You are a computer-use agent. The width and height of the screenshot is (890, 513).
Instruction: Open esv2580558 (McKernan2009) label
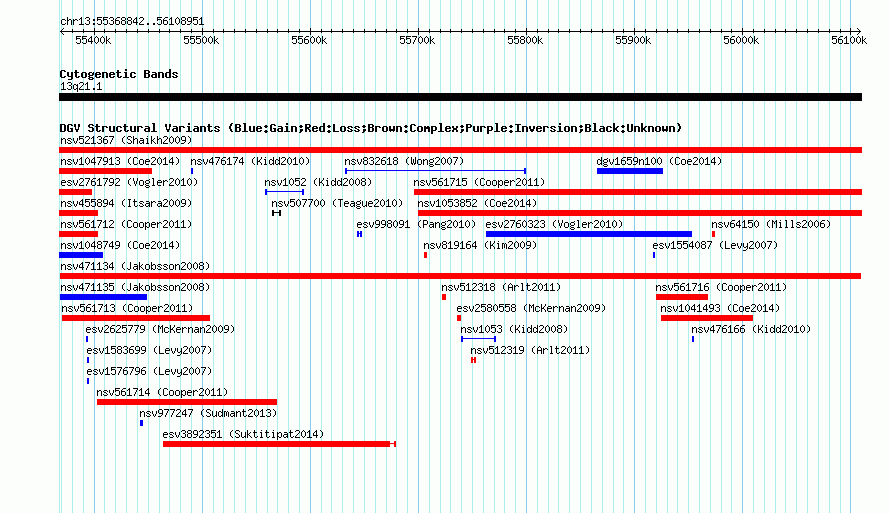pos(531,308)
